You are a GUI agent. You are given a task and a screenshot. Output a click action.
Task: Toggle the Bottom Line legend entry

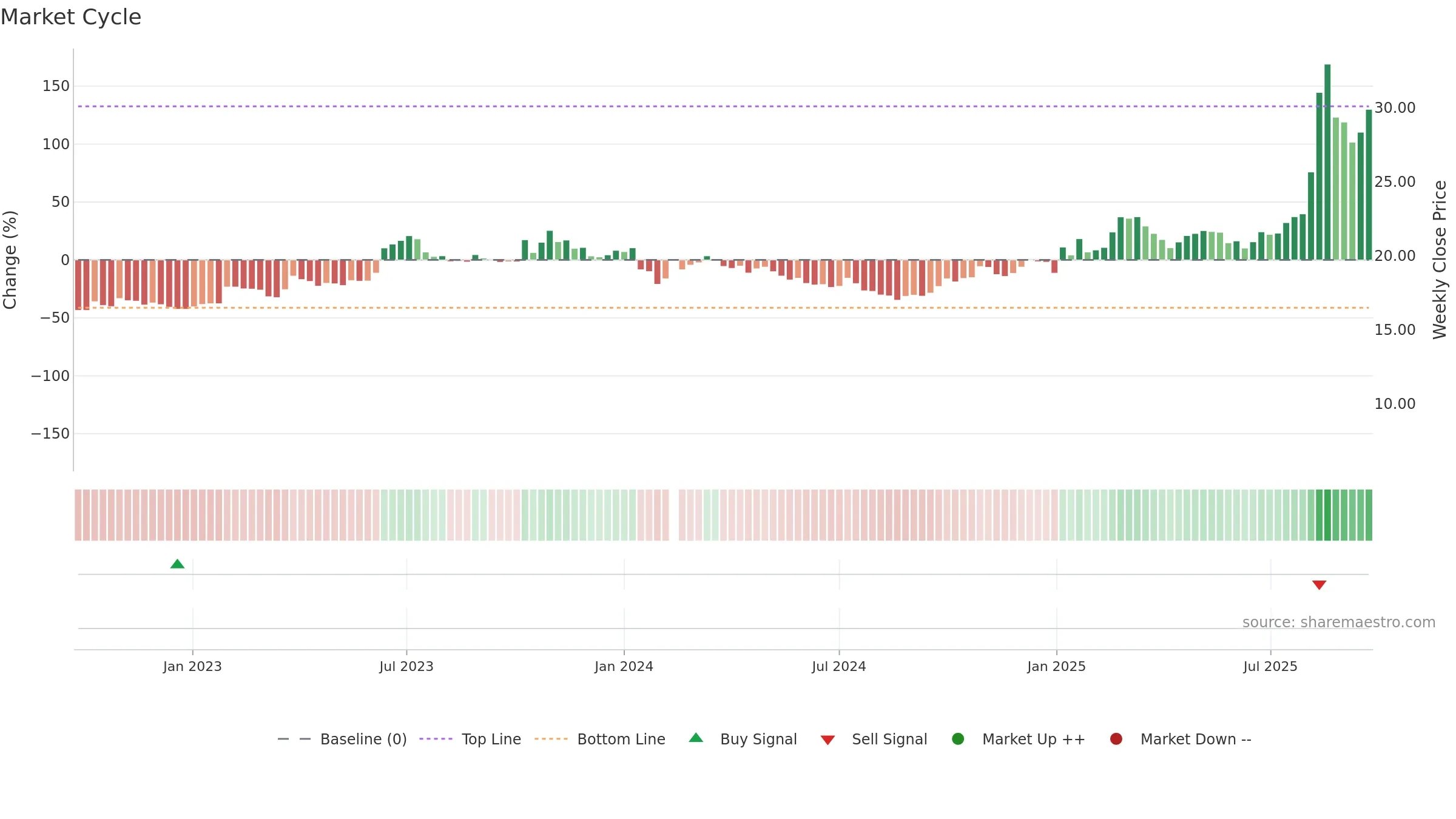pyautogui.click(x=600, y=739)
